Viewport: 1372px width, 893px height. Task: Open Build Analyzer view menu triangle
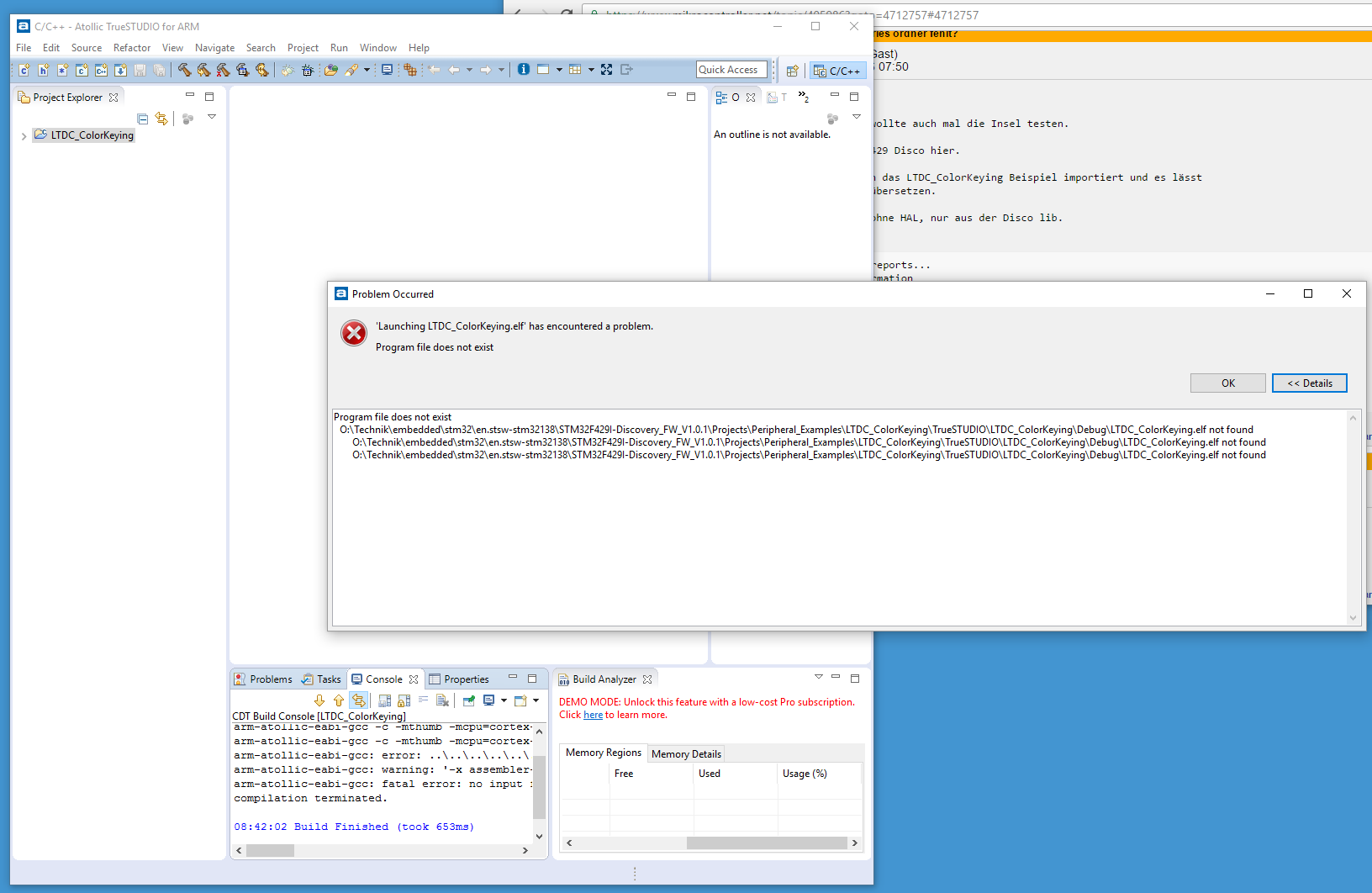pyautogui.click(x=818, y=677)
